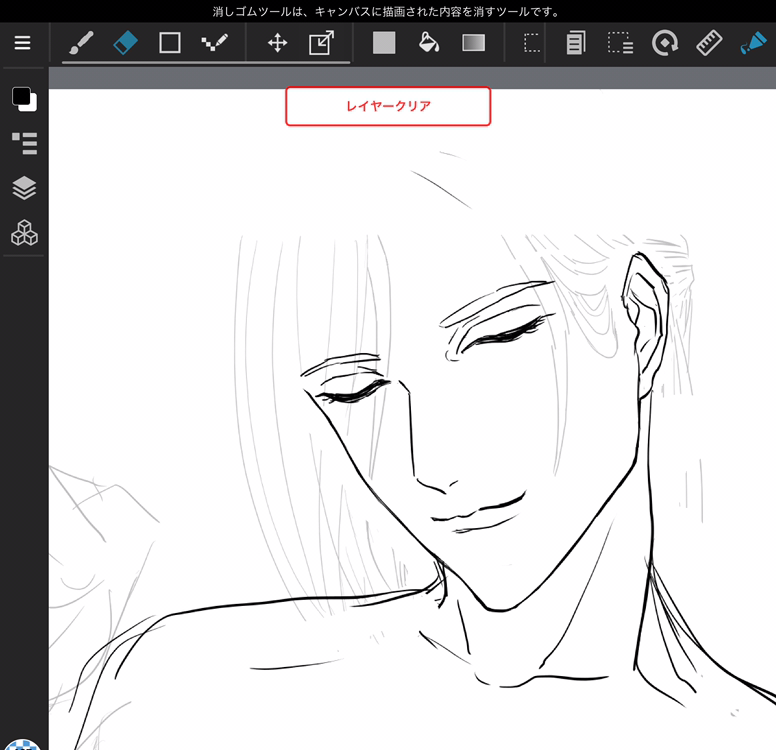
Task: Select the Dot pen tool
Action: pos(215,43)
